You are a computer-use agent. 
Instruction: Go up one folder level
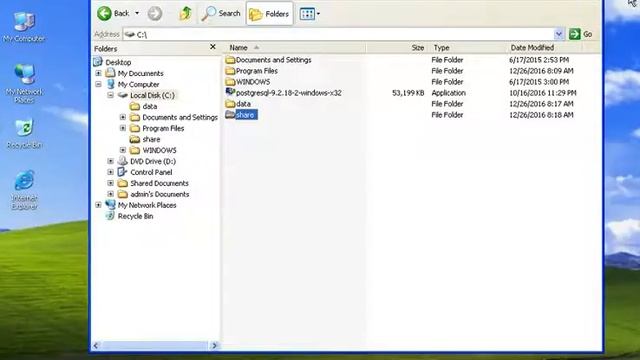point(185,13)
